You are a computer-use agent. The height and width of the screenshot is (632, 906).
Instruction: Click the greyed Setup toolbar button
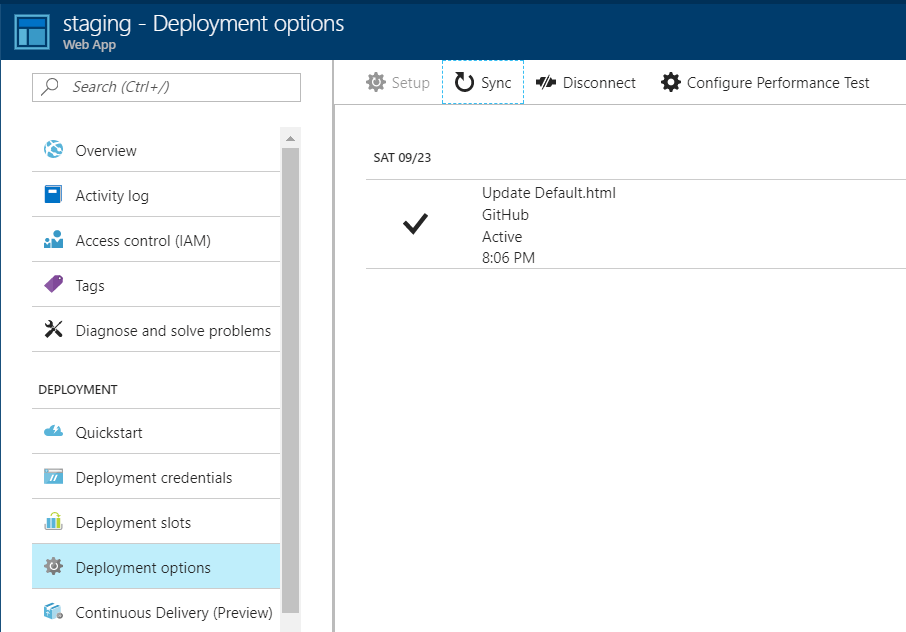click(x=398, y=83)
